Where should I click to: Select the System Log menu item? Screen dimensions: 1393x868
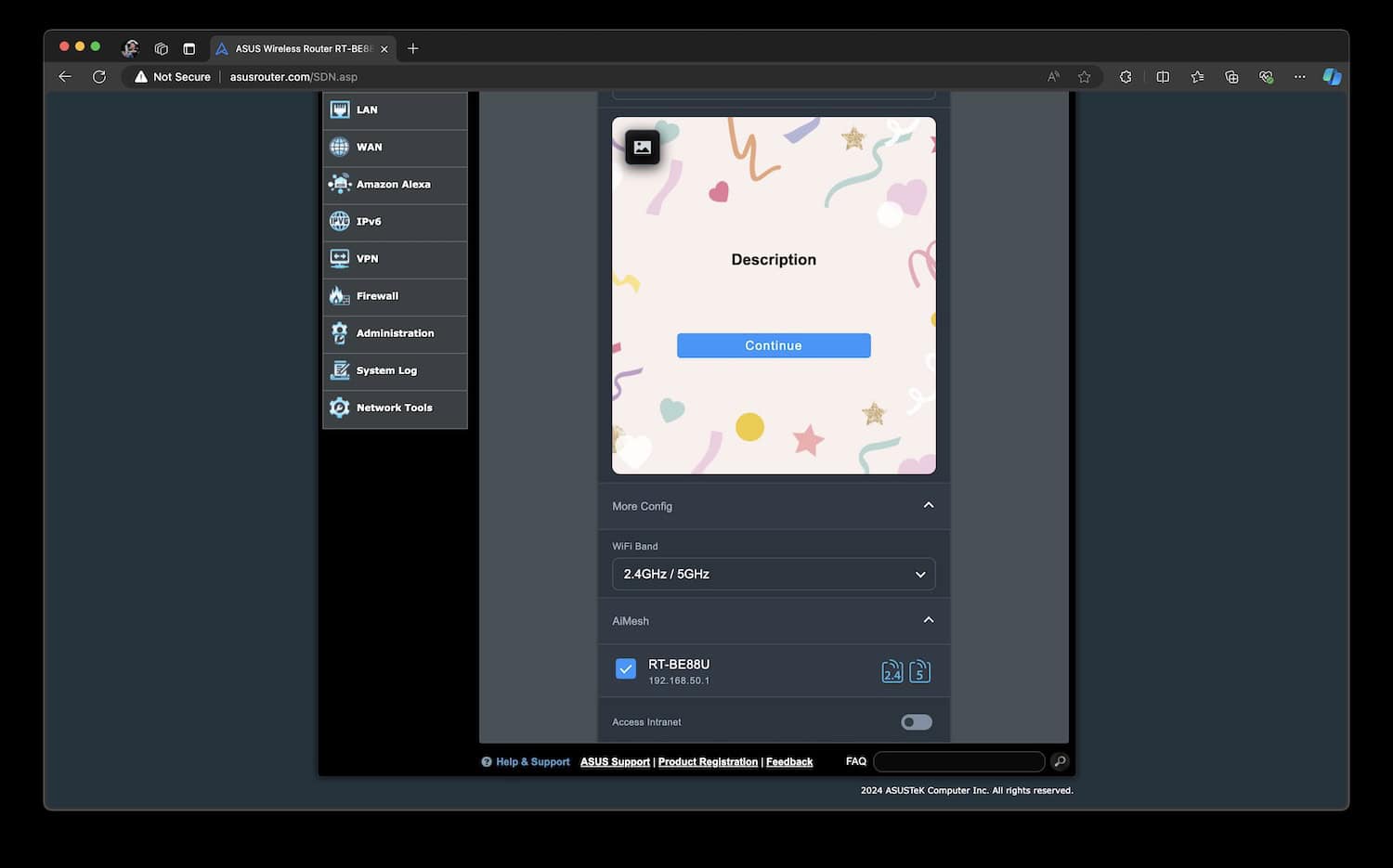point(395,370)
